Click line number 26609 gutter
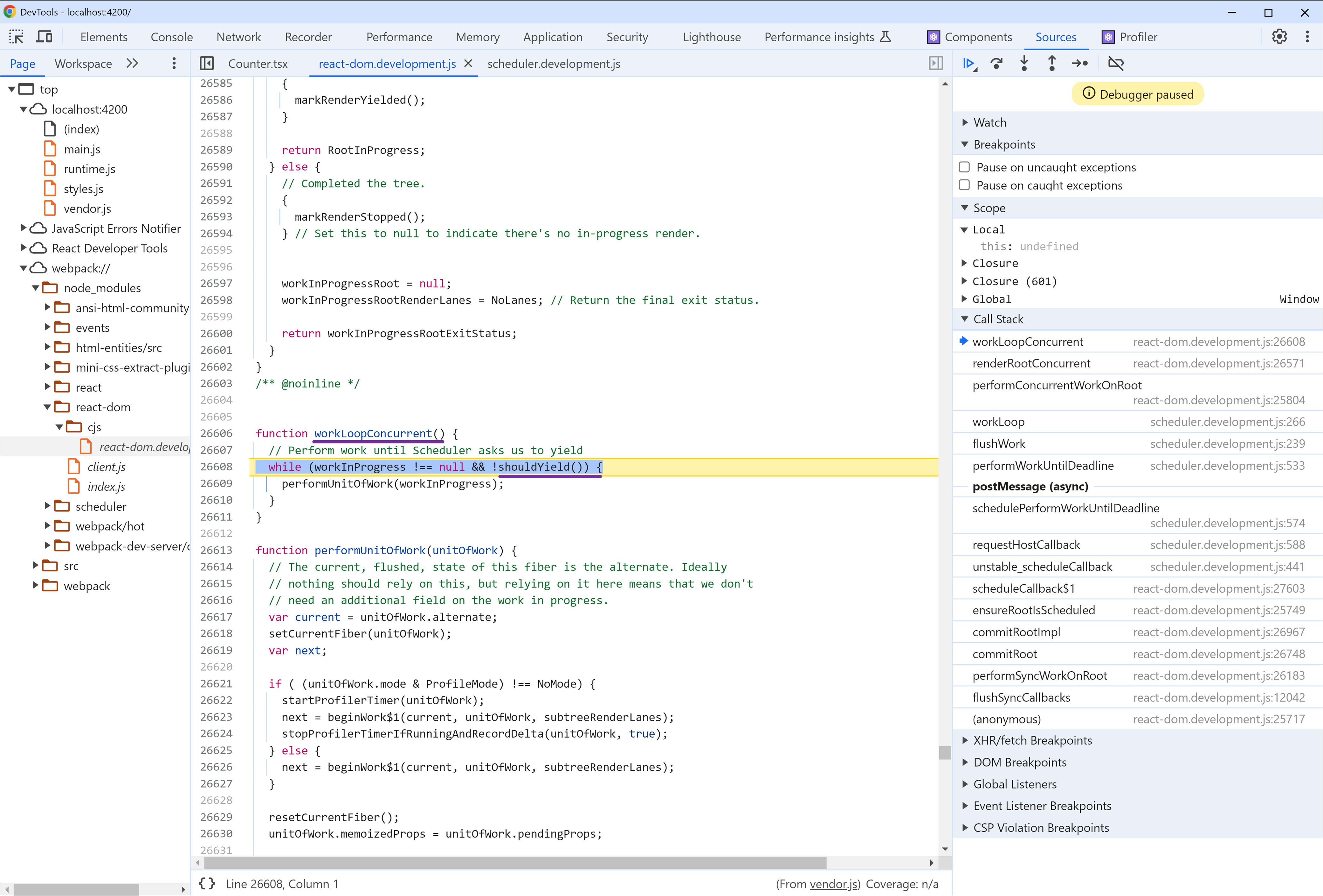The width and height of the screenshot is (1323, 896). [216, 483]
